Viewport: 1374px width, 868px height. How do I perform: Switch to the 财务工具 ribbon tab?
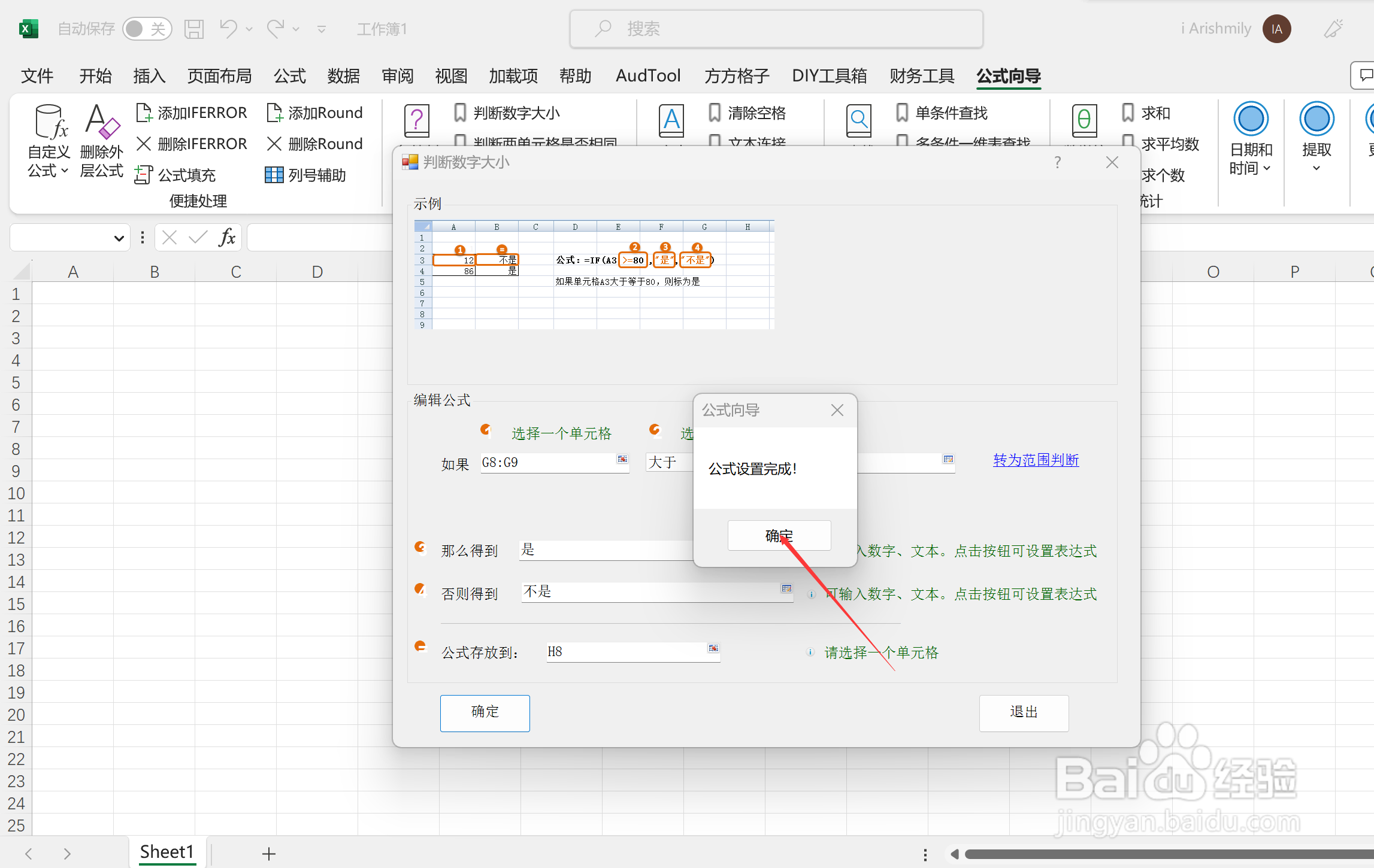(x=922, y=76)
